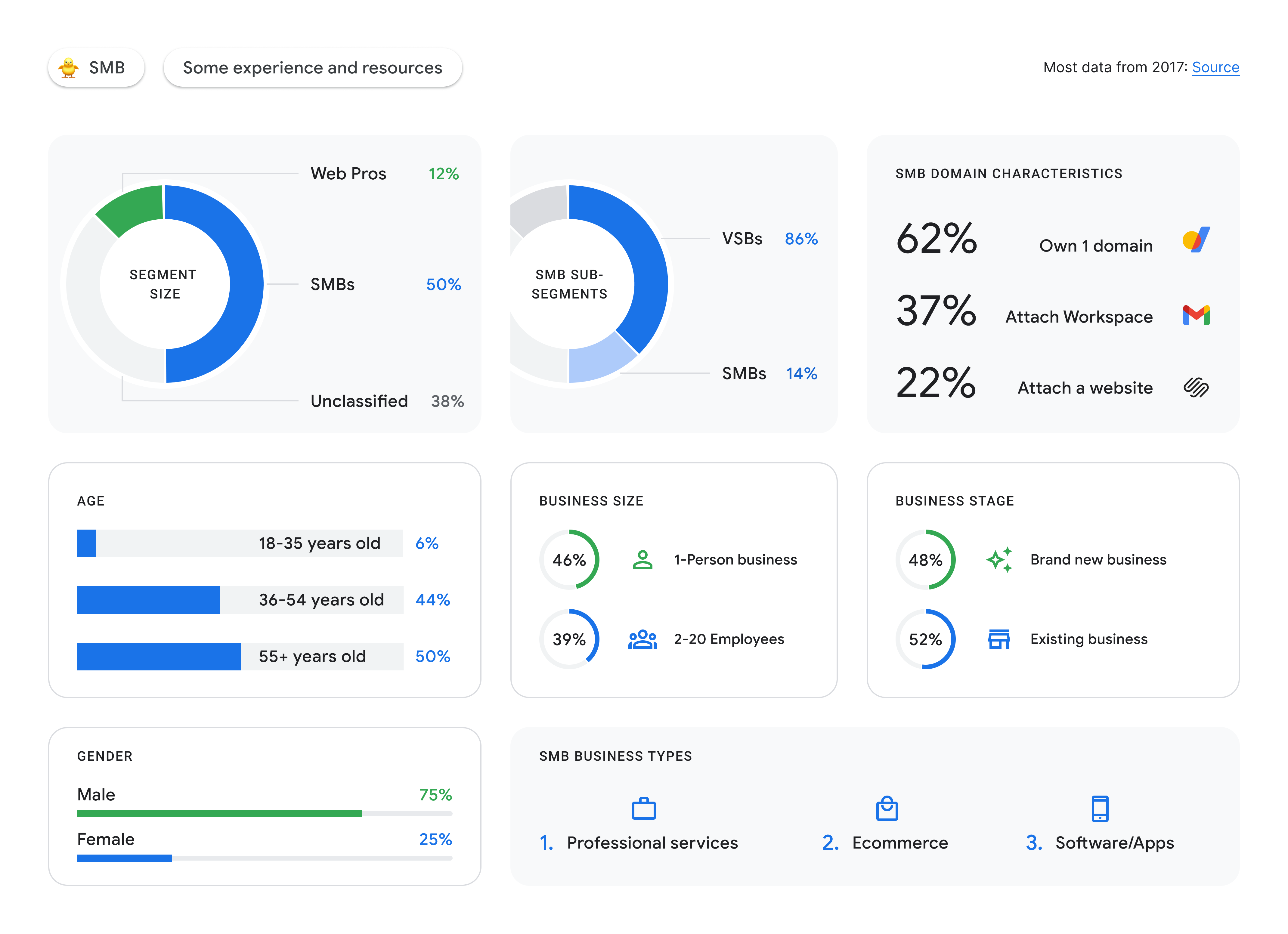Open the Source link
This screenshot has width=1288, height=934.
tap(1215, 68)
